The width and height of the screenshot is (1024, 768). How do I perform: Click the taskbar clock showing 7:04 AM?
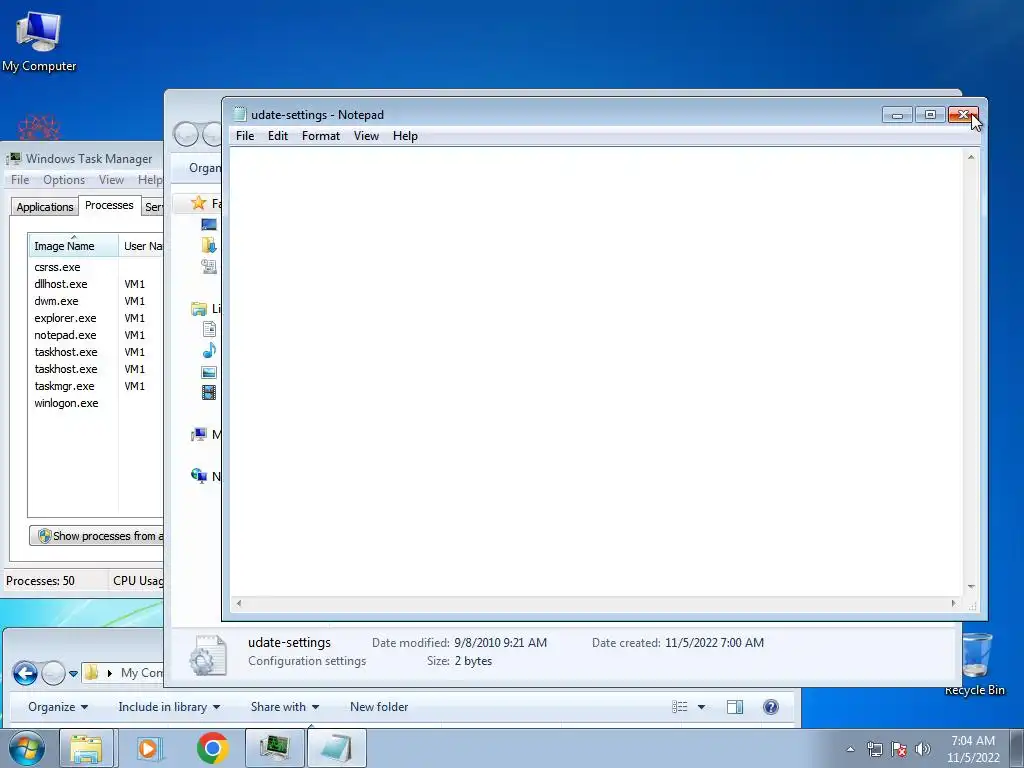(x=973, y=749)
